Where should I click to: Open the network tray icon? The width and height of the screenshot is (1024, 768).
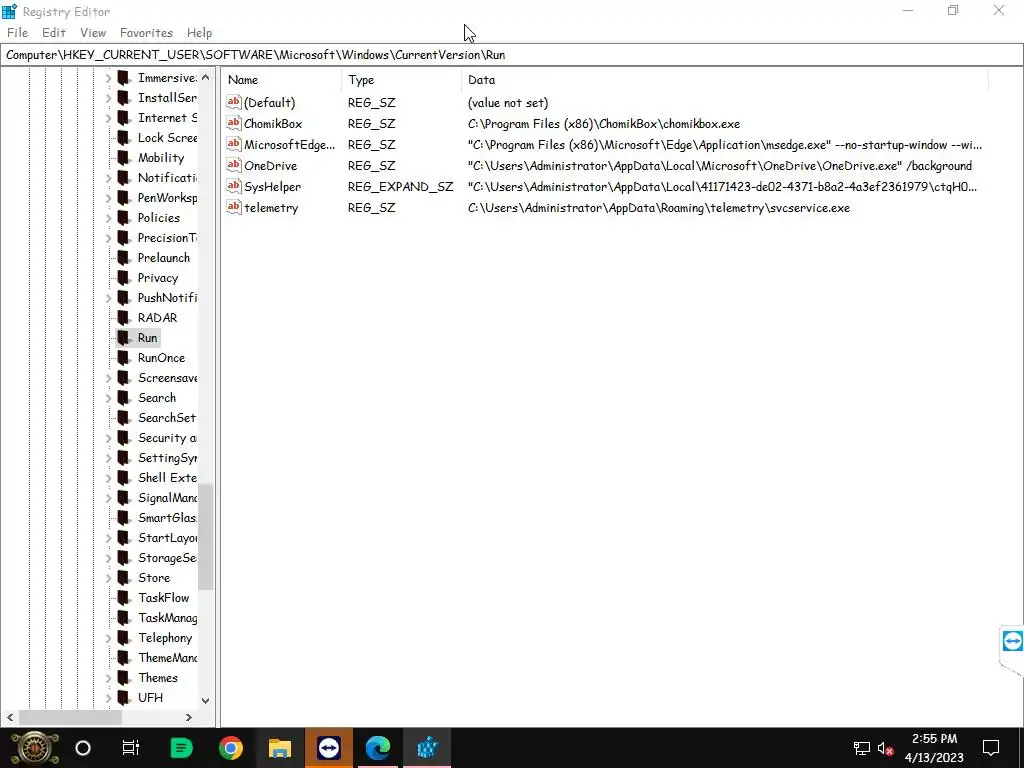point(861,748)
